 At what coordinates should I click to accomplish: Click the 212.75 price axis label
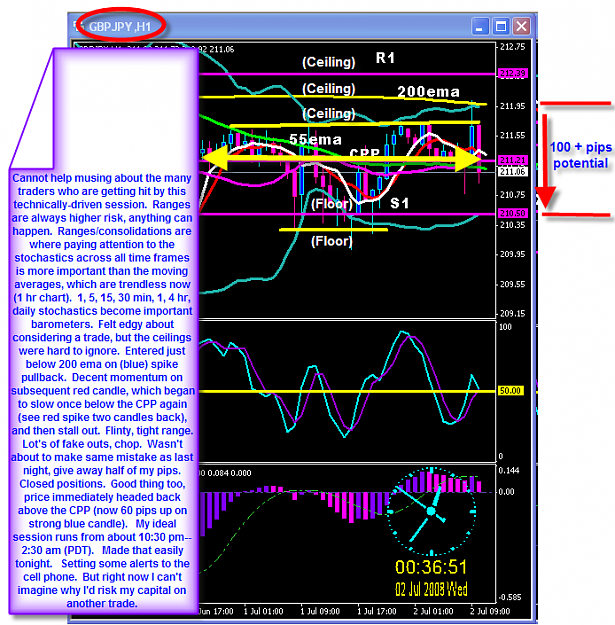click(513, 47)
